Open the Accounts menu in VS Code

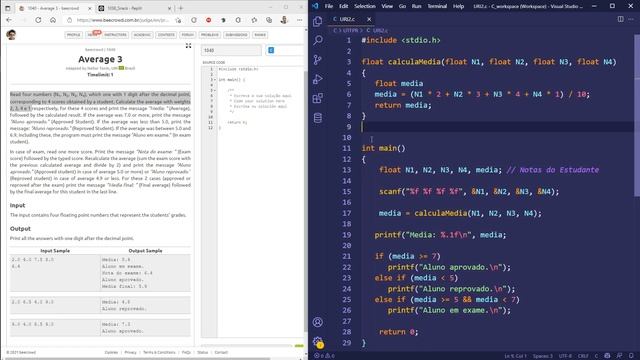(x=318, y=322)
